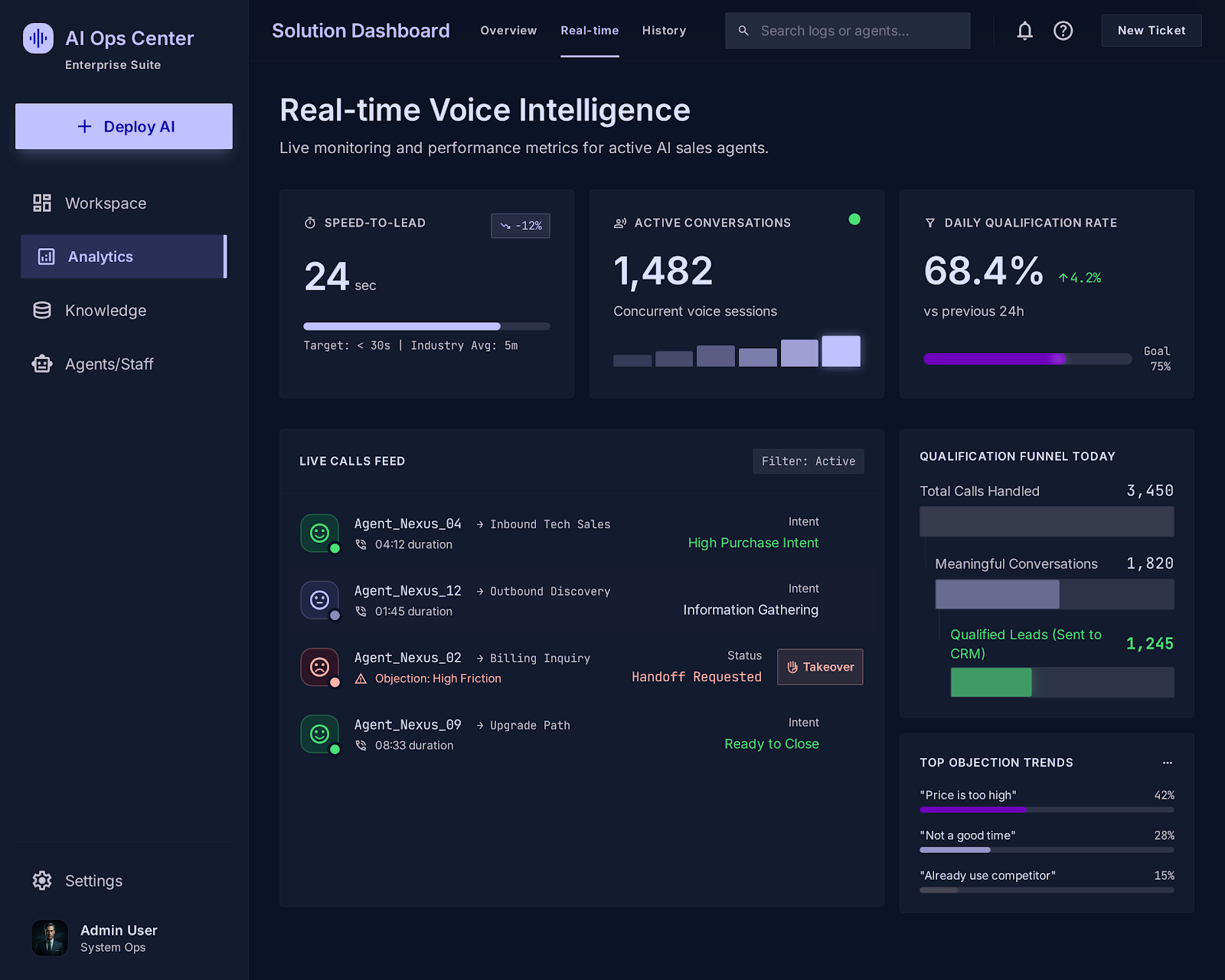Click the "Price is too high" objection bar
This screenshot has width=1225, height=980.
coord(1047,809)
